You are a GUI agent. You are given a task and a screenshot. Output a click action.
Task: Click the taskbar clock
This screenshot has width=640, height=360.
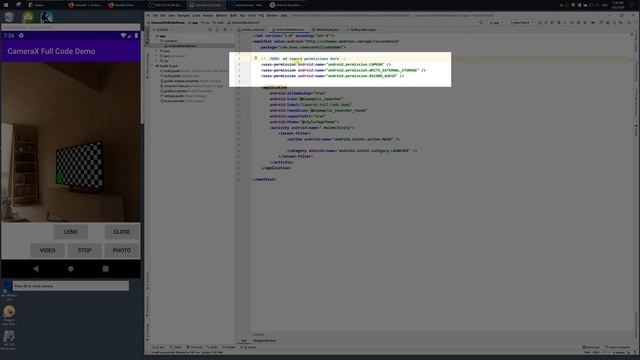point(618,5)
